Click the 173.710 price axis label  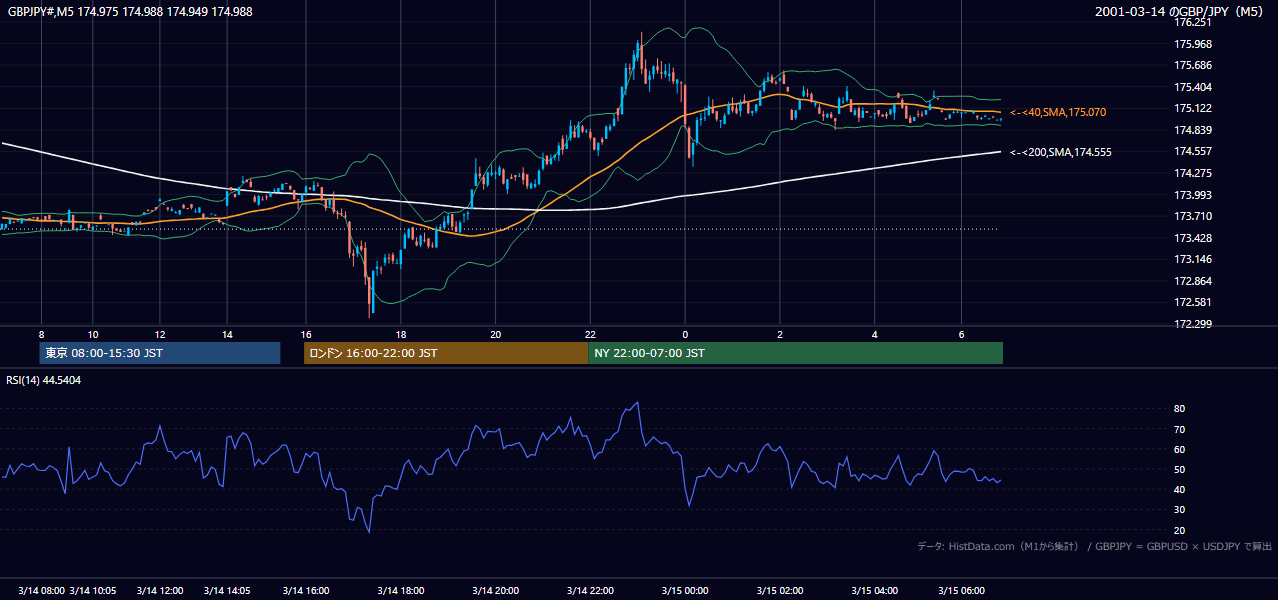tap(1192, 216)
